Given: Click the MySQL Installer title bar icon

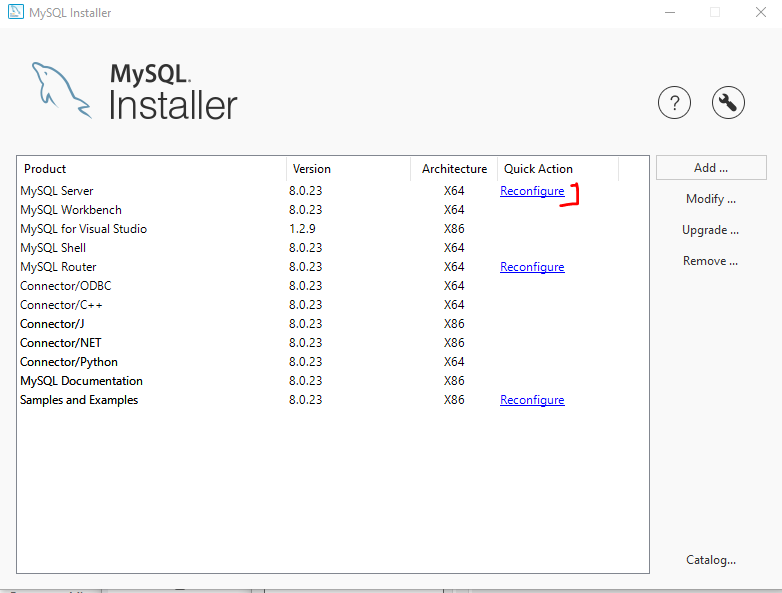Looking at the screenshot, I should point(14,13).
